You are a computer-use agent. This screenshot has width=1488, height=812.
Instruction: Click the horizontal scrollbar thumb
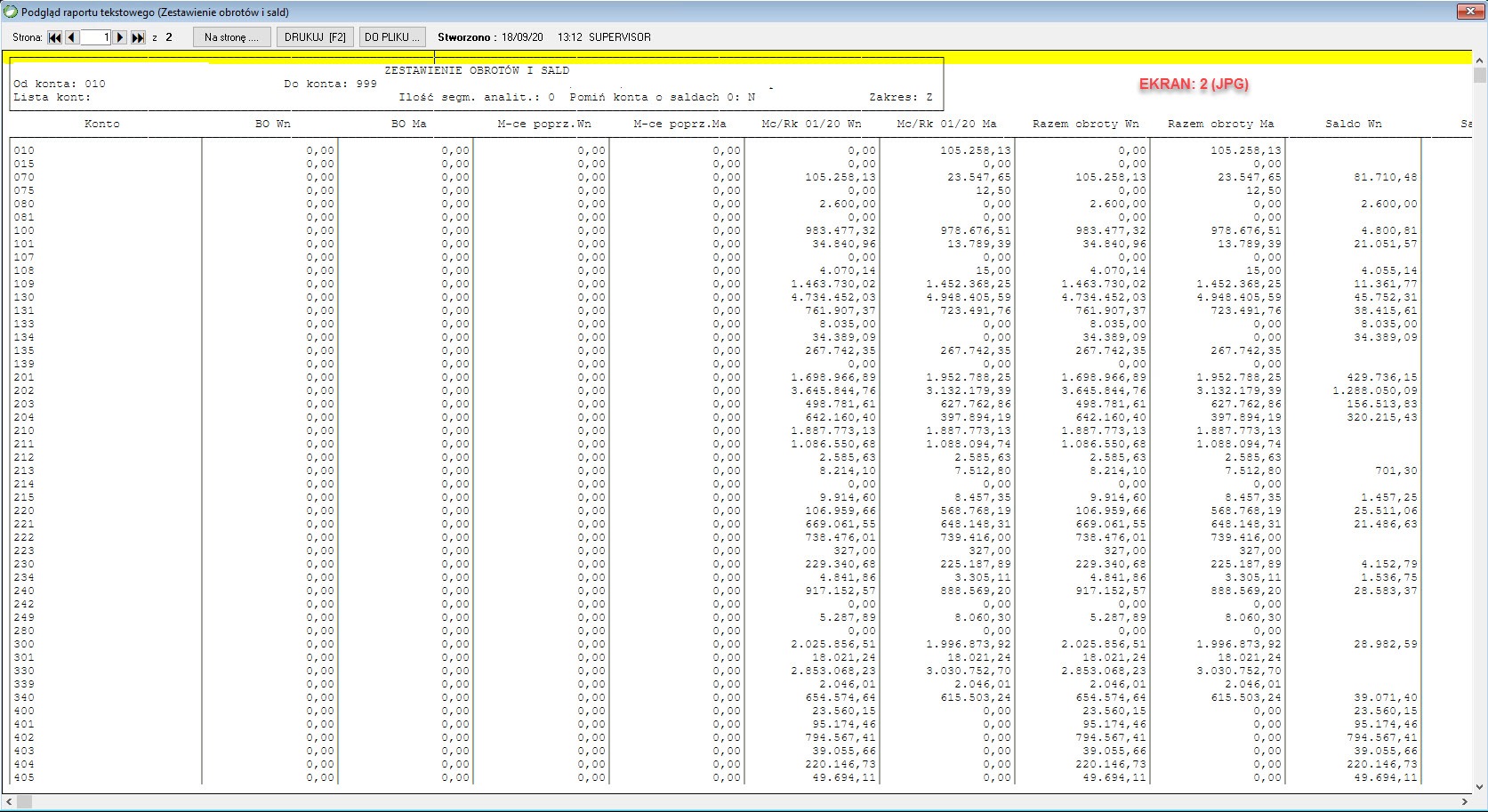24,802
